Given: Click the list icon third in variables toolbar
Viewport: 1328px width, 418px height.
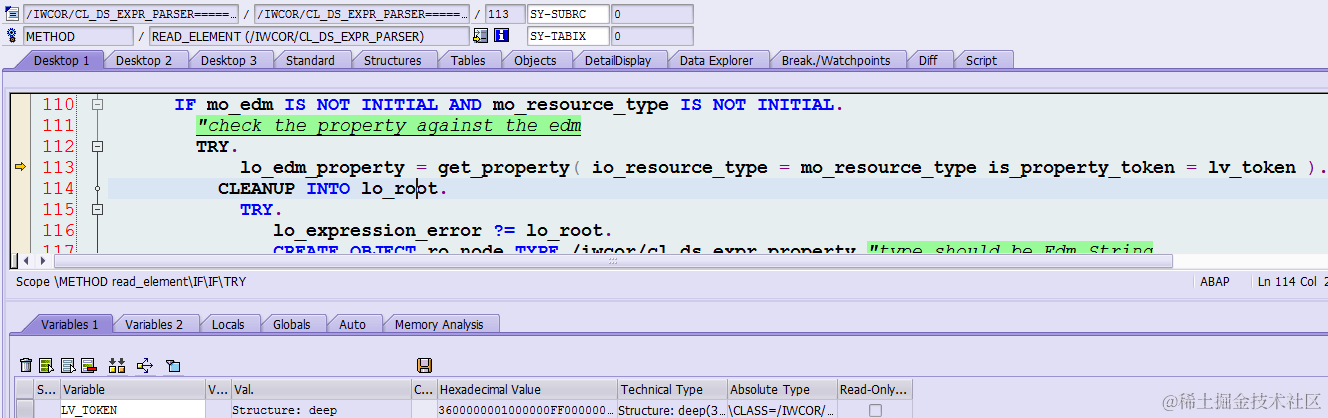Looking at the screenshot, I should click(x=68, y=365).
